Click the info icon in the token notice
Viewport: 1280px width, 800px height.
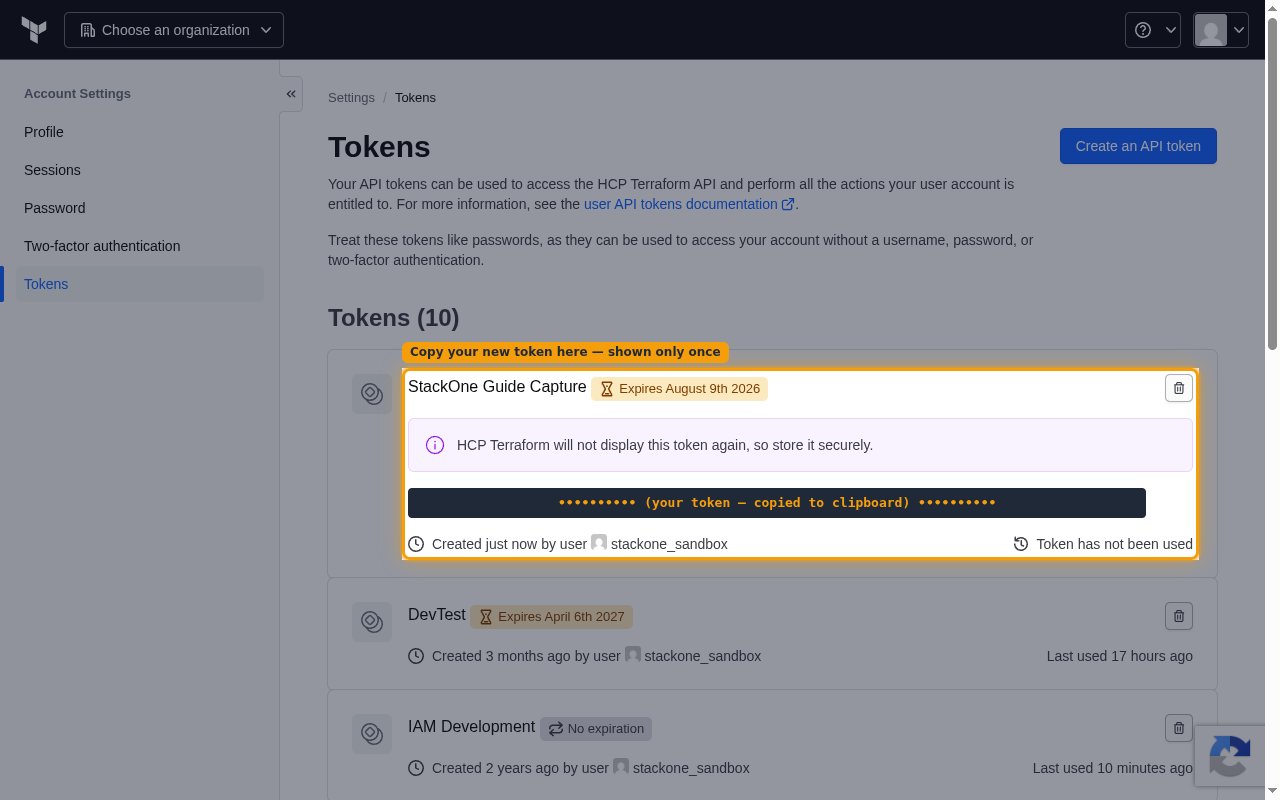[x=435, y=445]
